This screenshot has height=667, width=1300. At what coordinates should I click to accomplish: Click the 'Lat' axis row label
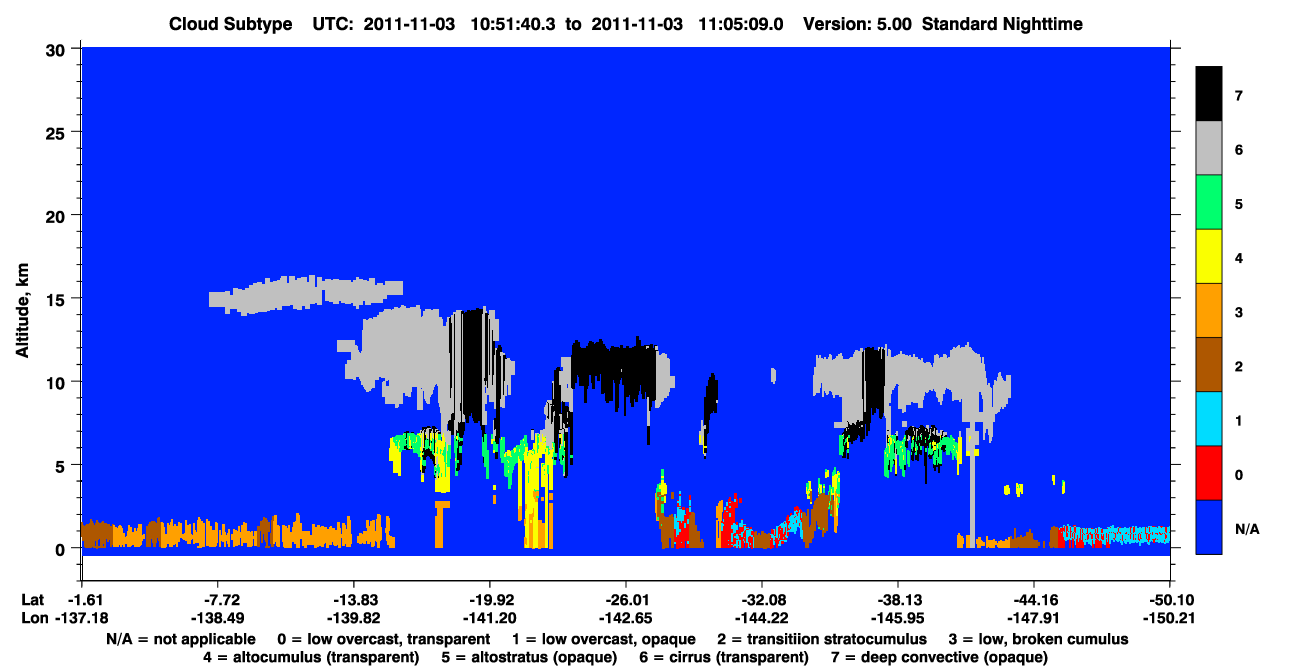32,600
